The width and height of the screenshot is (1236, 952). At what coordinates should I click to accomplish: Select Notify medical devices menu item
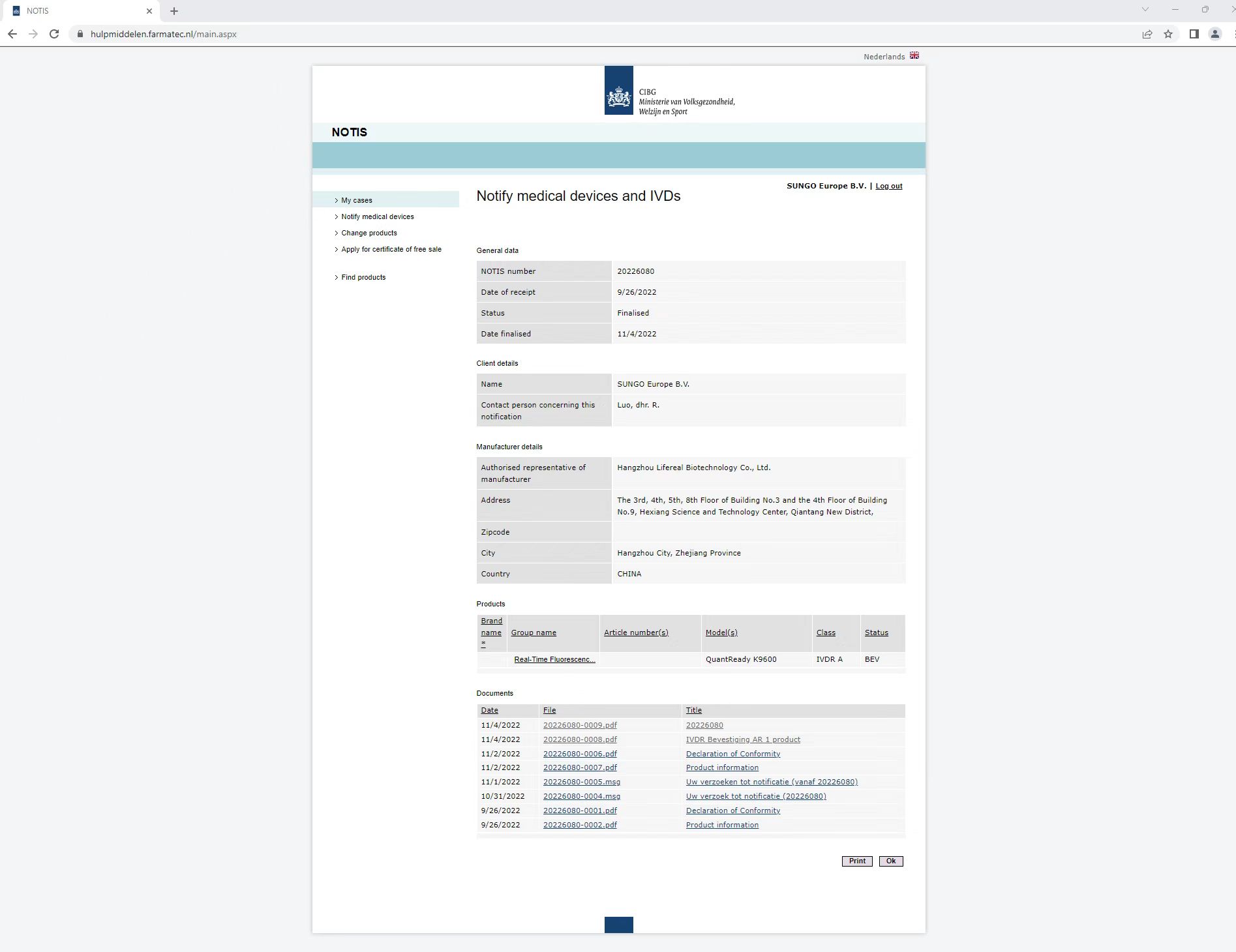(377, 216)
